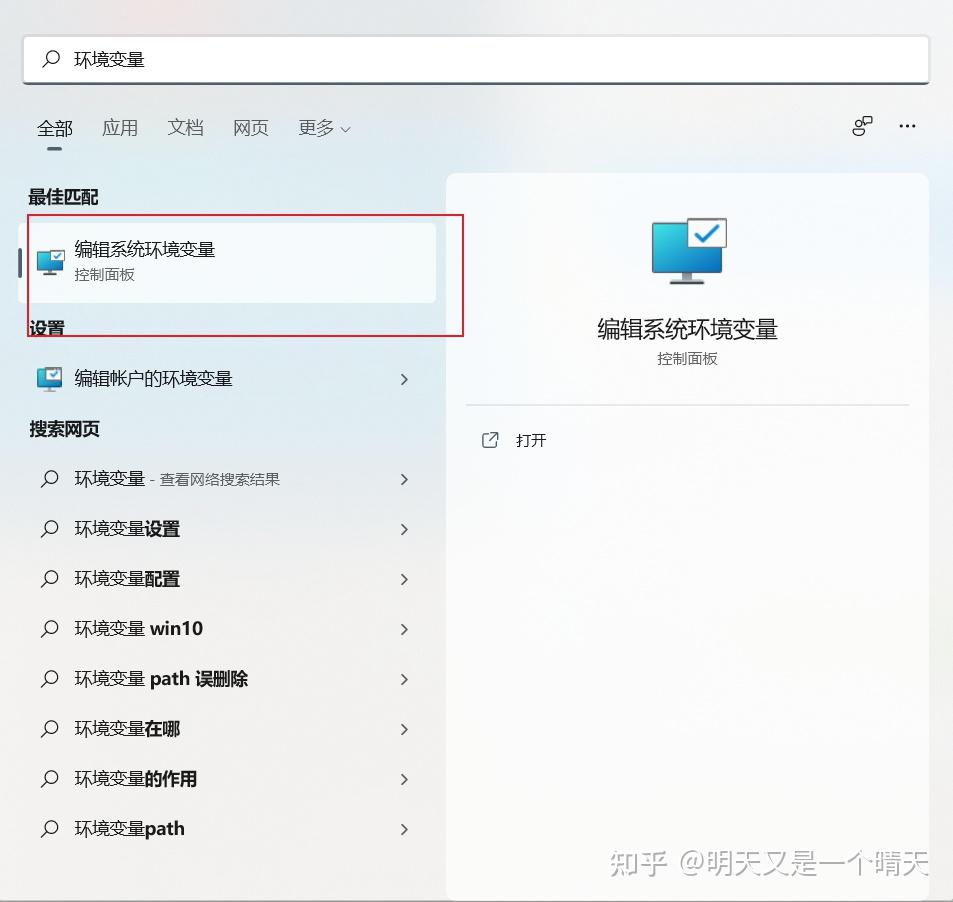This screenshot has height=902, width=953.
Task: Click 打开 to open the control panel item
Action: (531, 440)
